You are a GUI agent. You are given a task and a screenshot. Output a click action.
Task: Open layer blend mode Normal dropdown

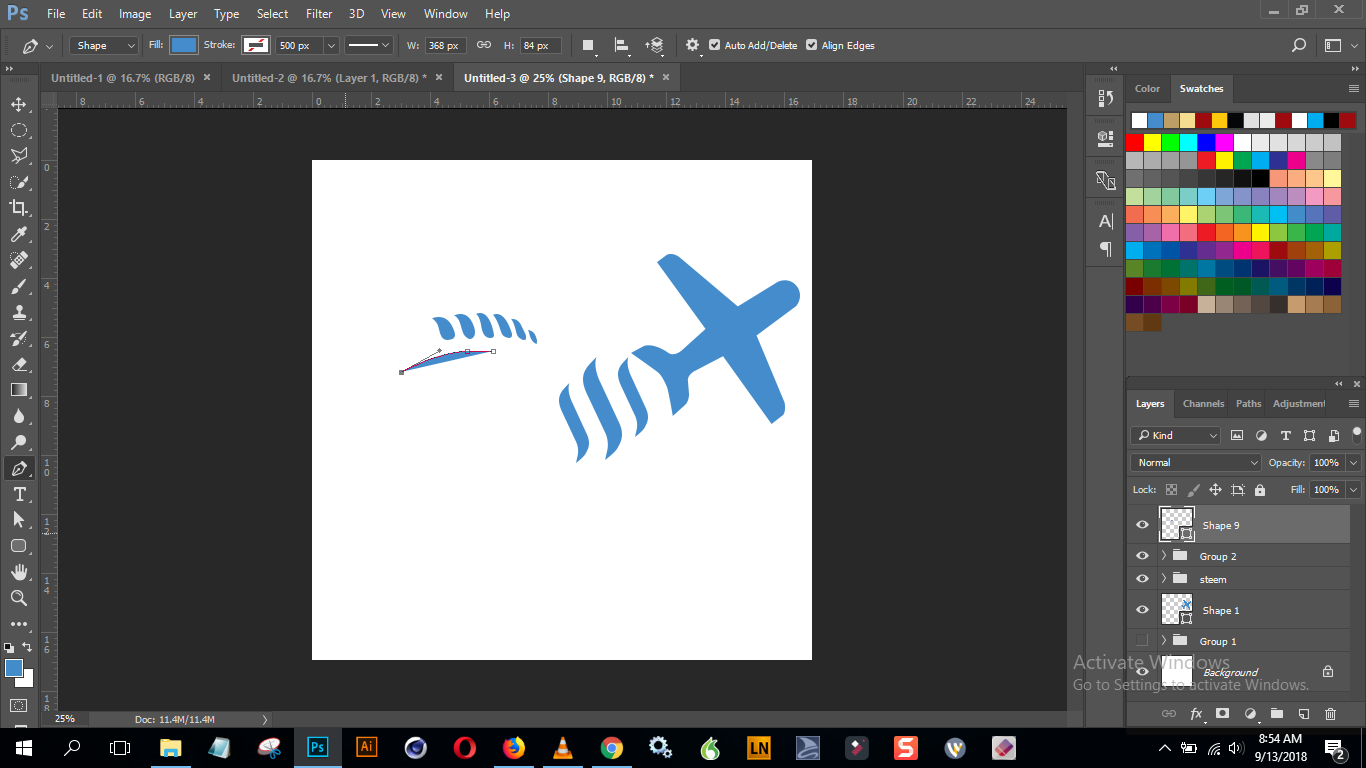coord(1196,462)
